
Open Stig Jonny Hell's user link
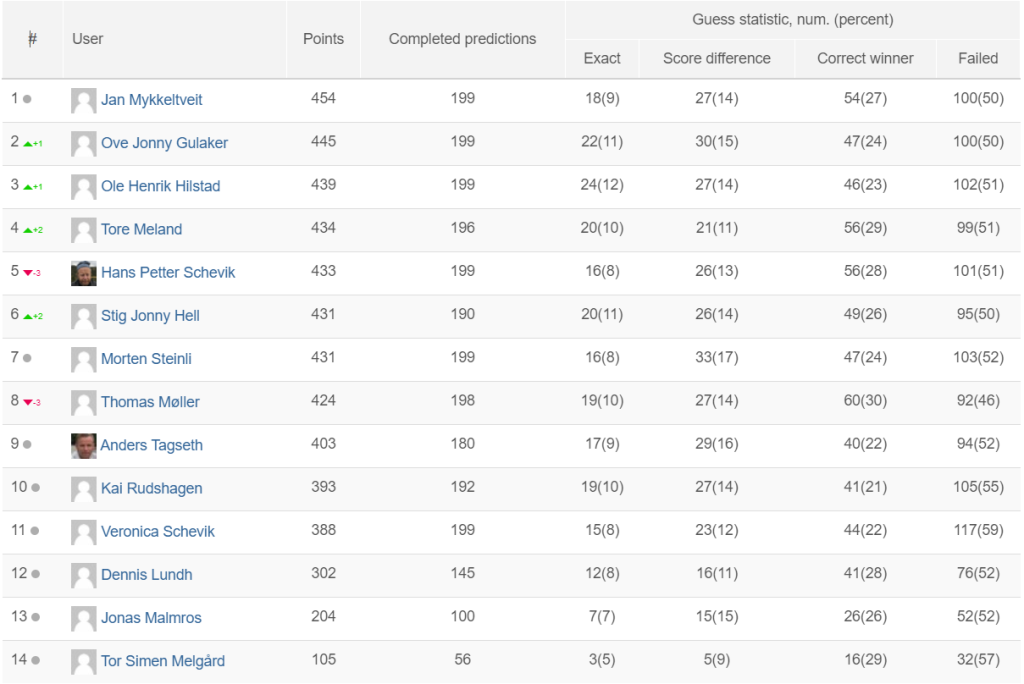[x=150, y=316]
